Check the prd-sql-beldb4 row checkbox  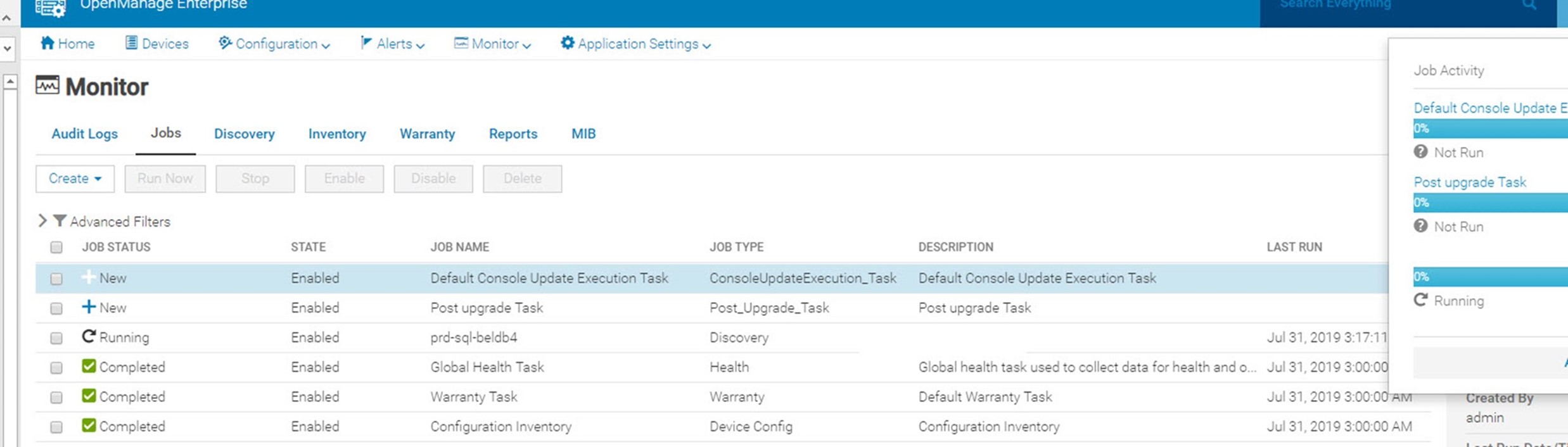56,338
